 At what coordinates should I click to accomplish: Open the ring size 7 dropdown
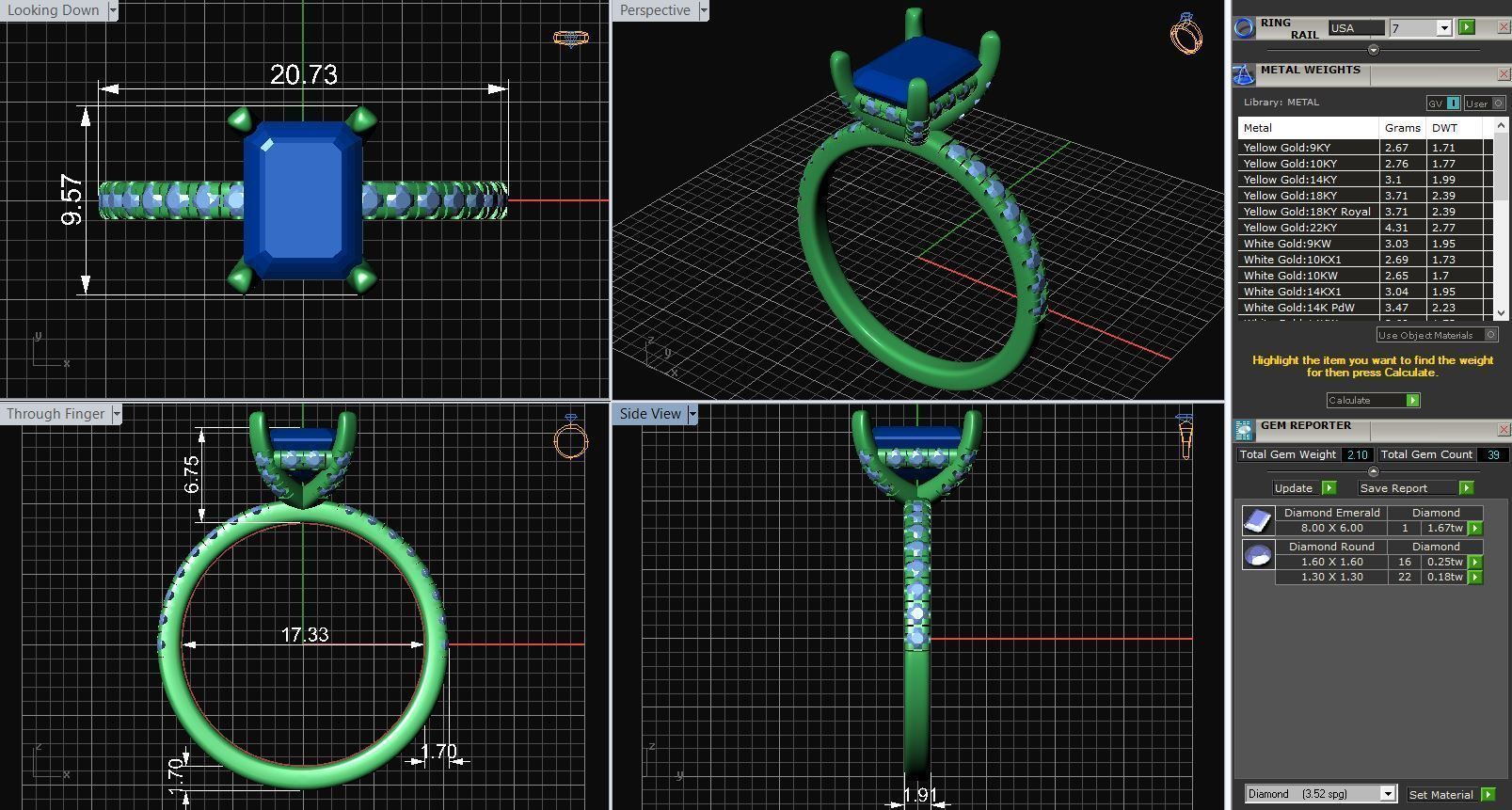click(1443, 28)
